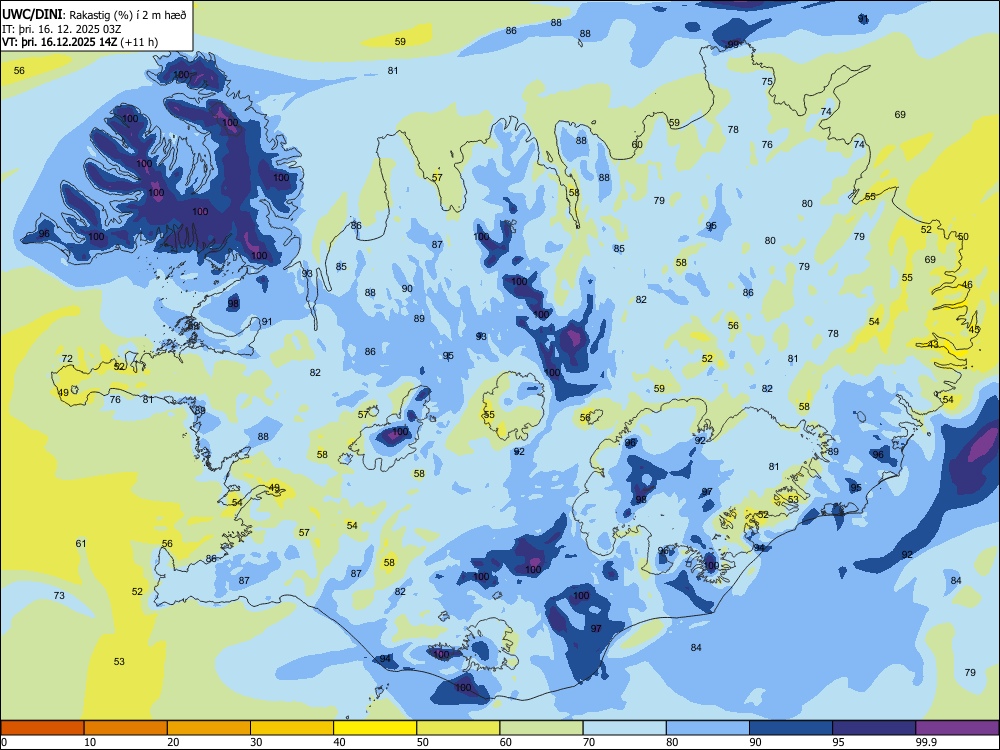This screenshot has height=750, width=1000.
Task: Select the IT initialization time line
Action: [x=61, y=29]
